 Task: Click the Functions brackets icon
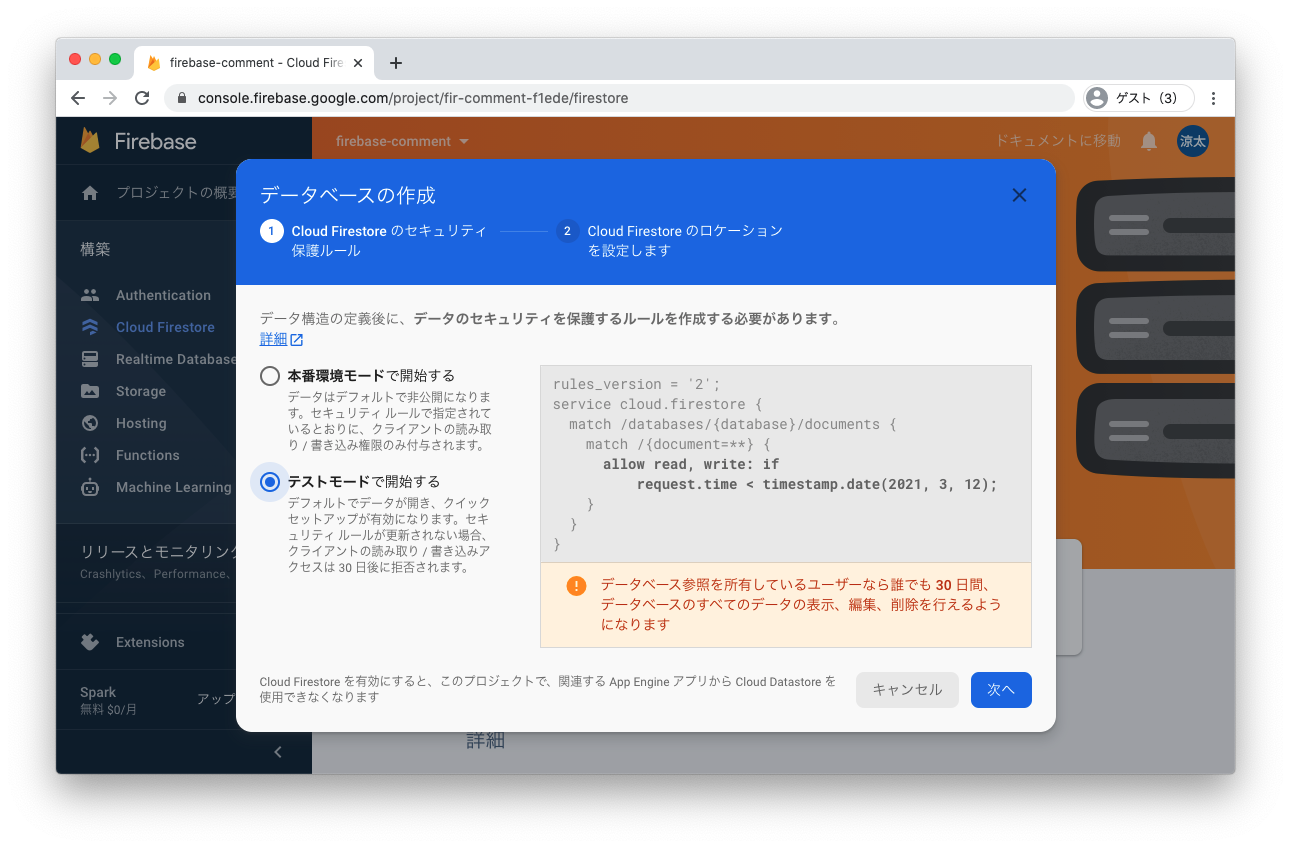(x=90, y=455)
